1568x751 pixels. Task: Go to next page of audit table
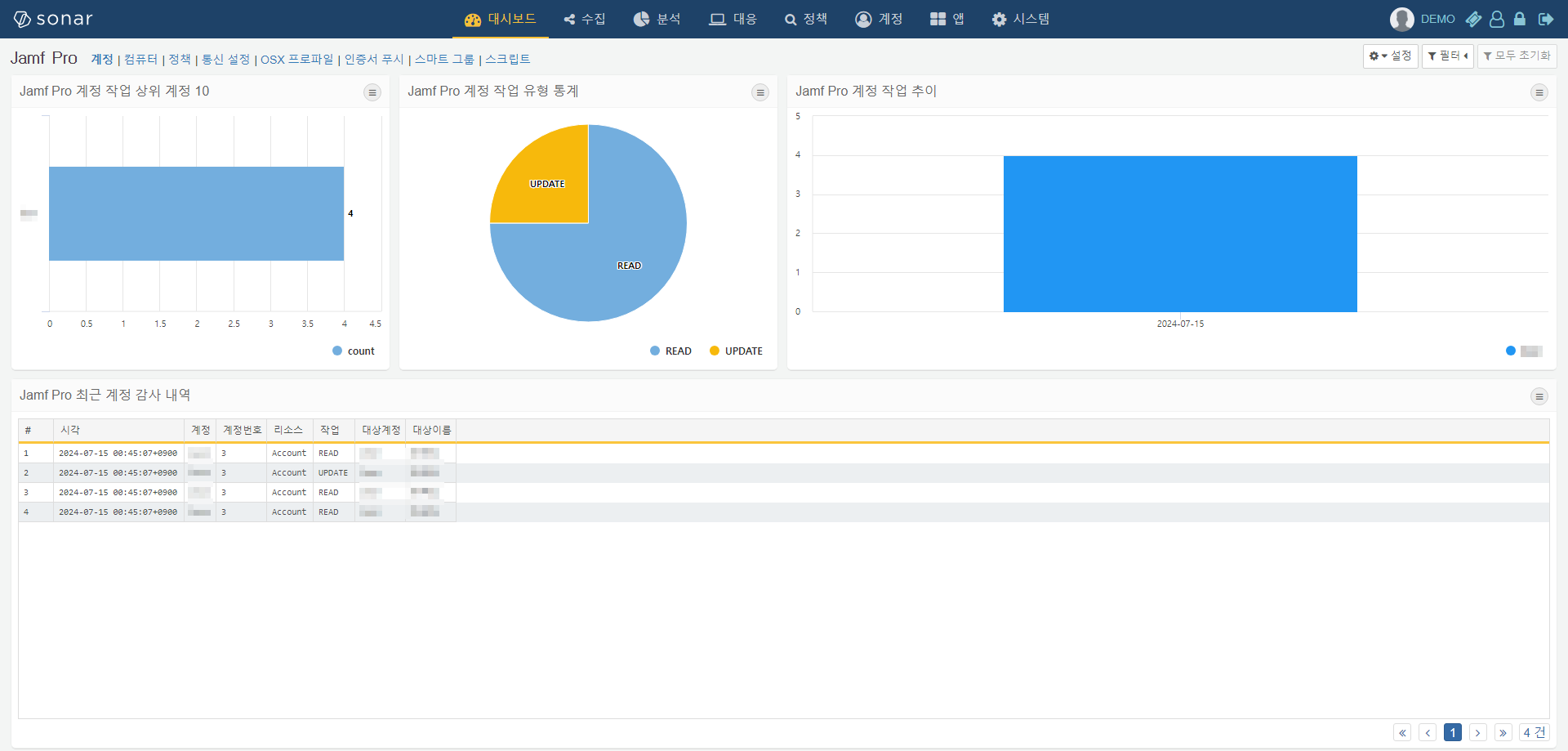coord(1478,732)
